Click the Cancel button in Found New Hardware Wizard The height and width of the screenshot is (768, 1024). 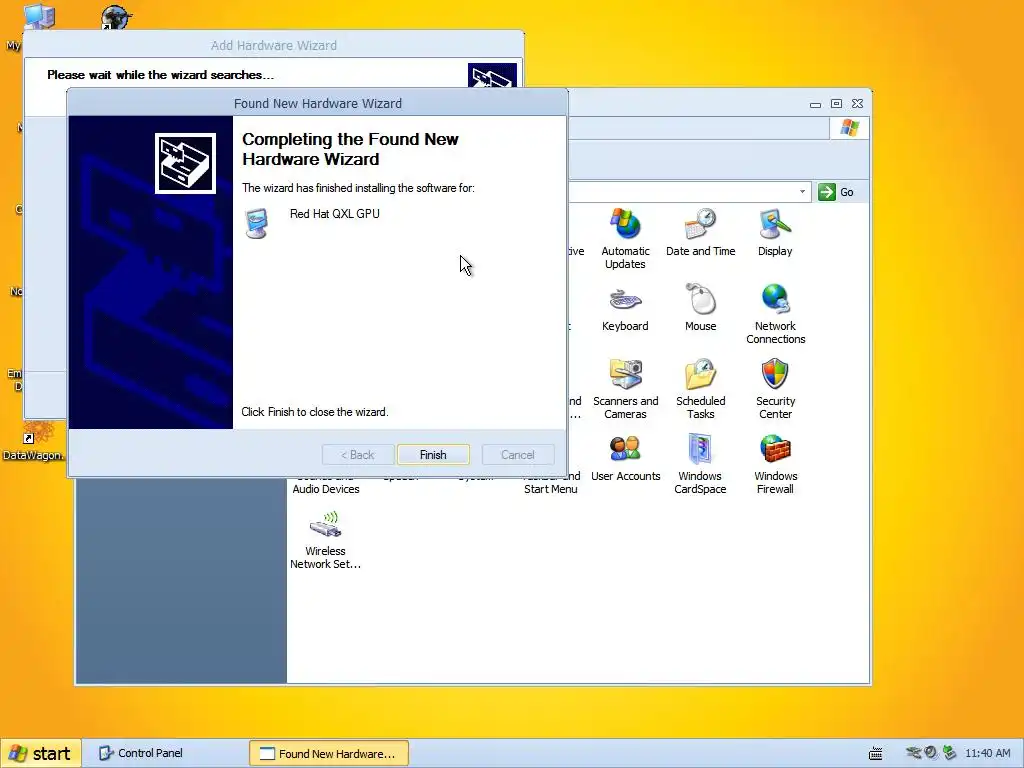coord(518,455)
